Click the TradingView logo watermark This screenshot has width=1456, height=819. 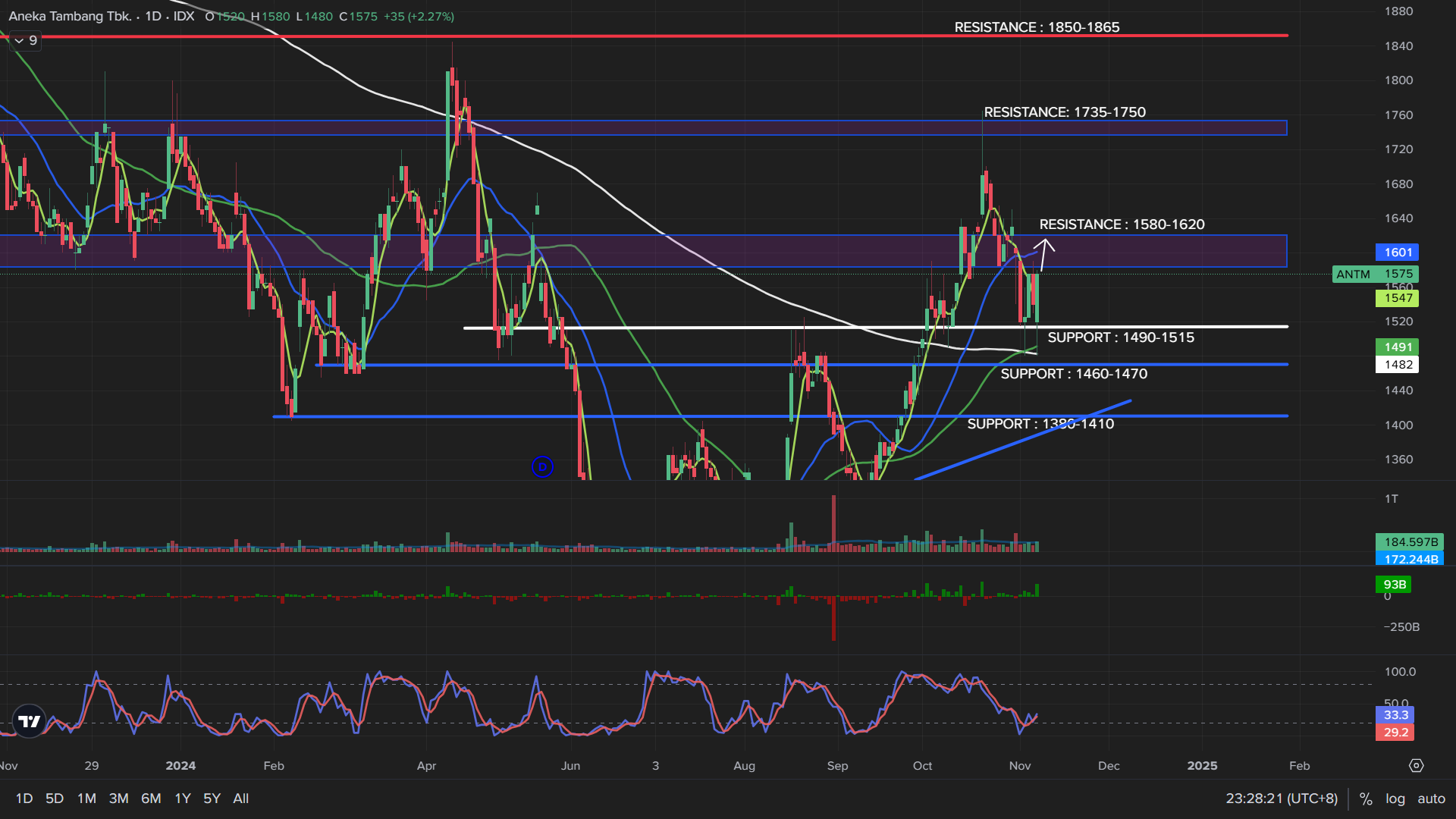click(29, 721)
